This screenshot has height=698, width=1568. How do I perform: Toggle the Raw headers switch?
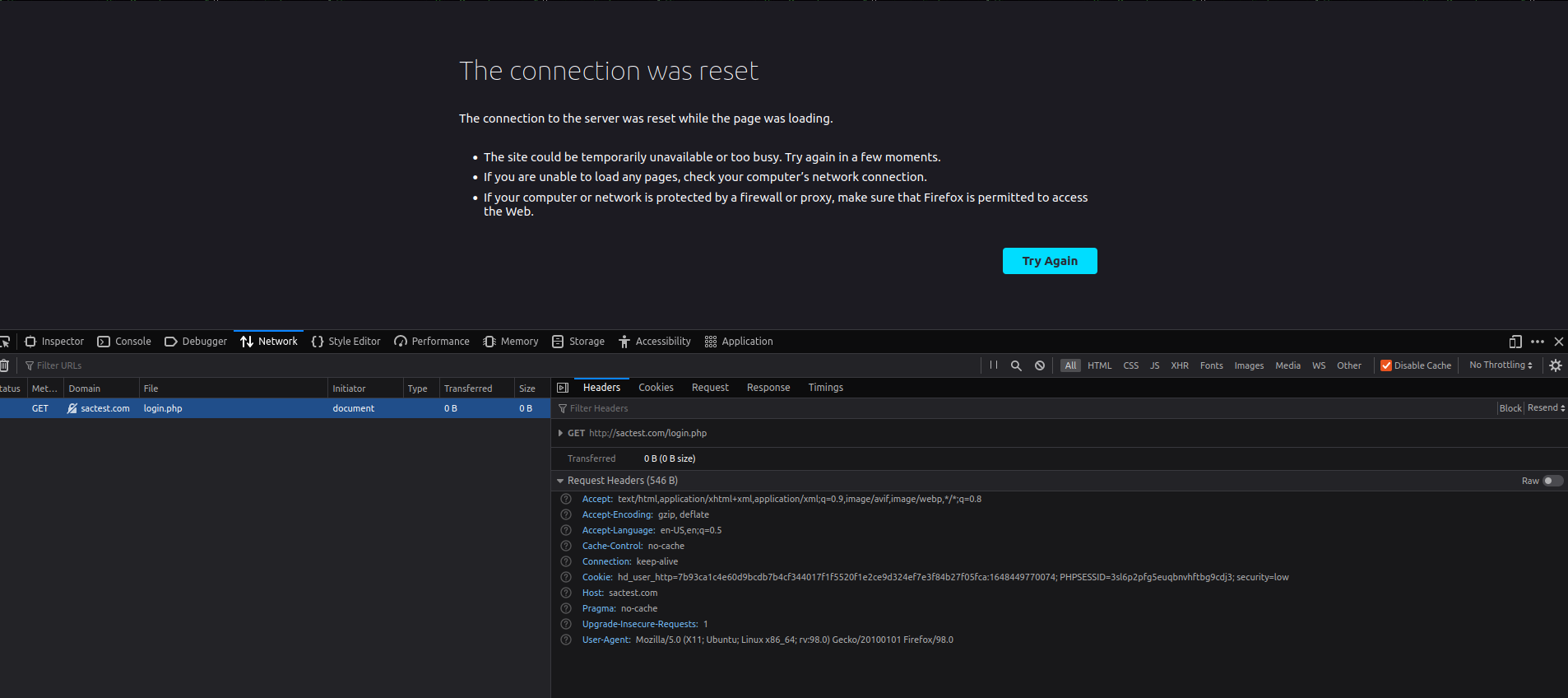point(1552,481)
